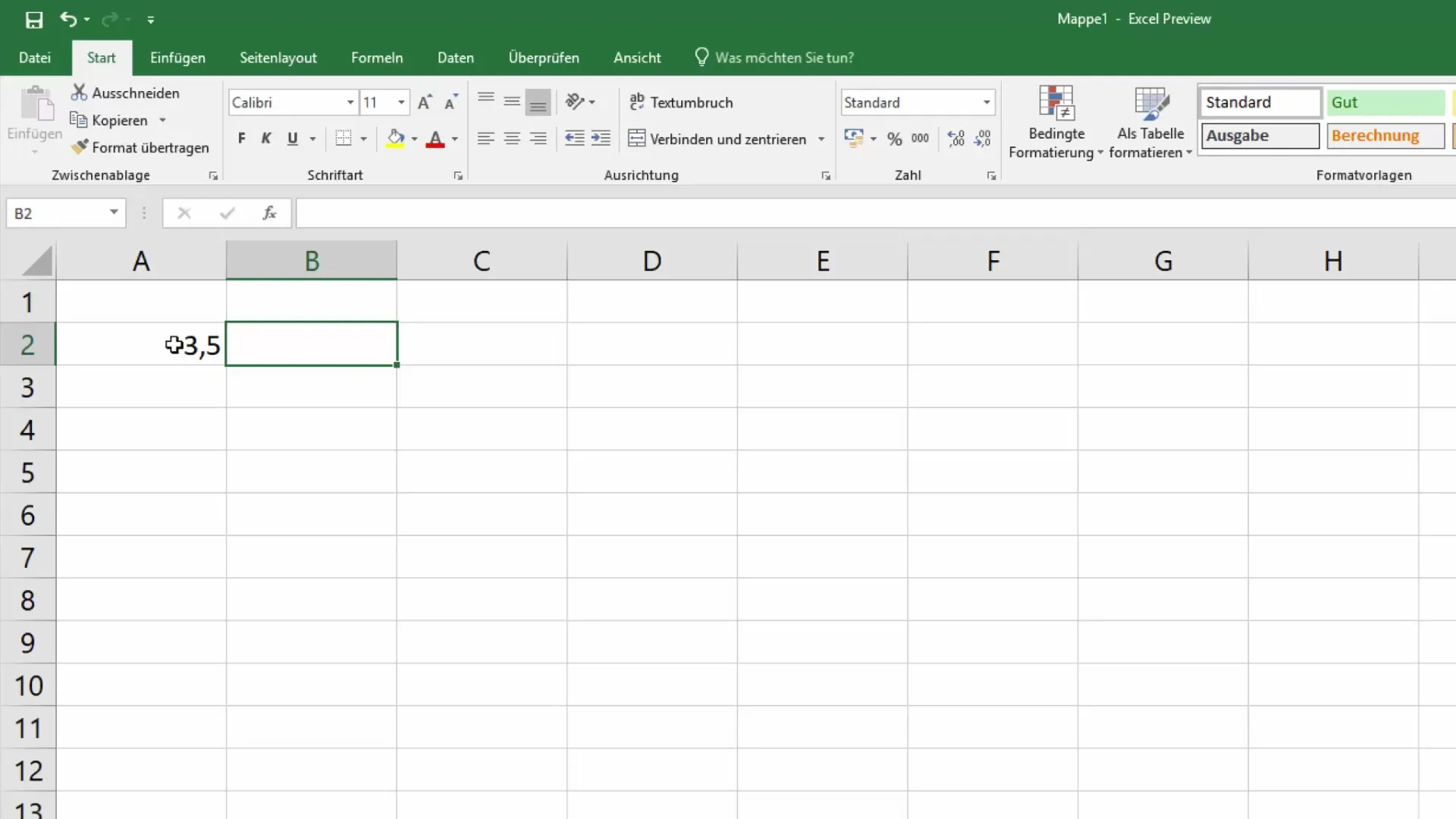Increase font size with large A icon
This screenshot has width=1456, height=819.
pos(425,102)
